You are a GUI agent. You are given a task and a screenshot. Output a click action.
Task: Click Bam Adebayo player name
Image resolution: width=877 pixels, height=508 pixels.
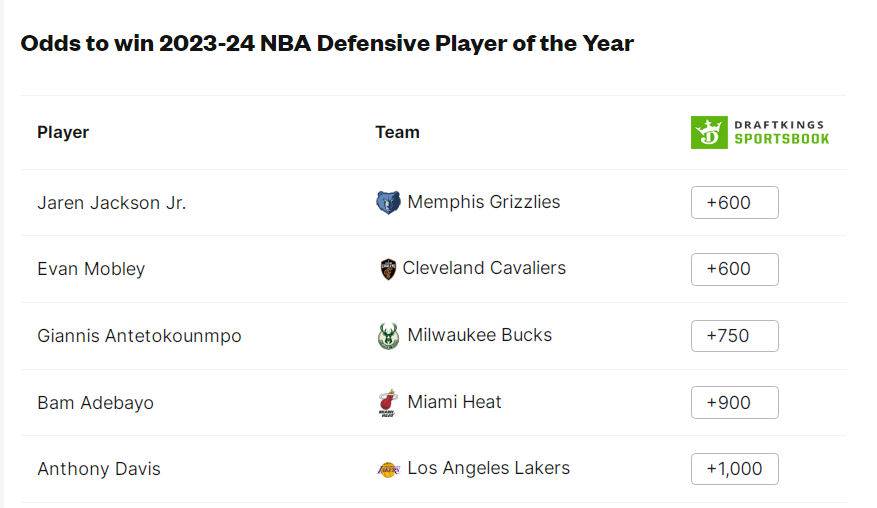95,403
